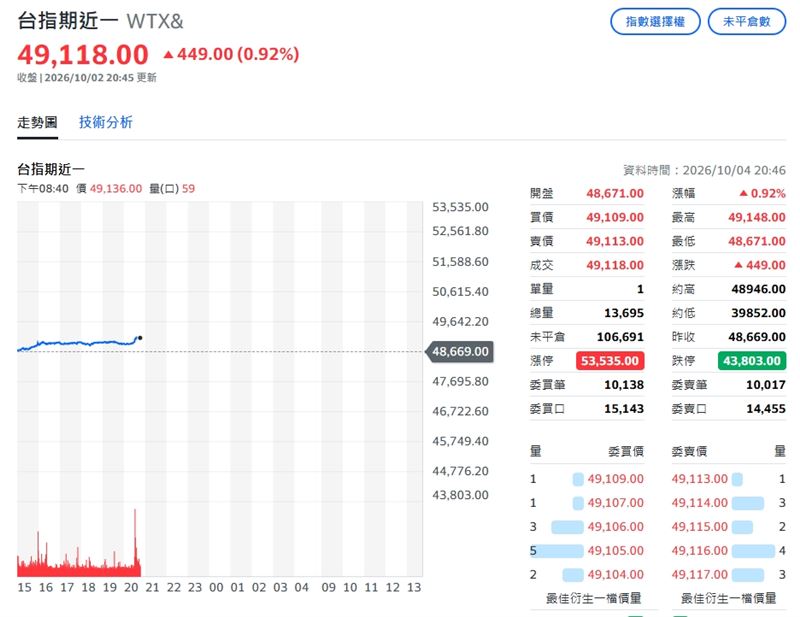800x617 pixels.
Task: Click the 量(口) 59 value above chart
Action: point(172,189)
